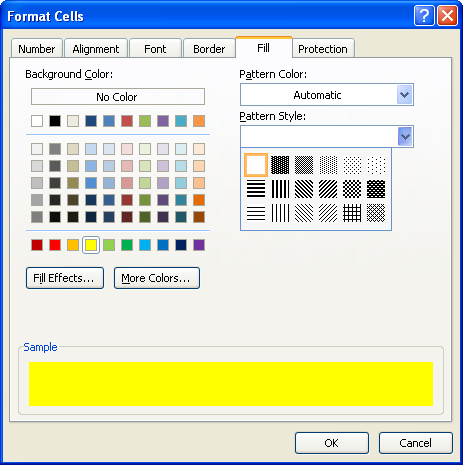Click the yellow Sample preview area

231,384
